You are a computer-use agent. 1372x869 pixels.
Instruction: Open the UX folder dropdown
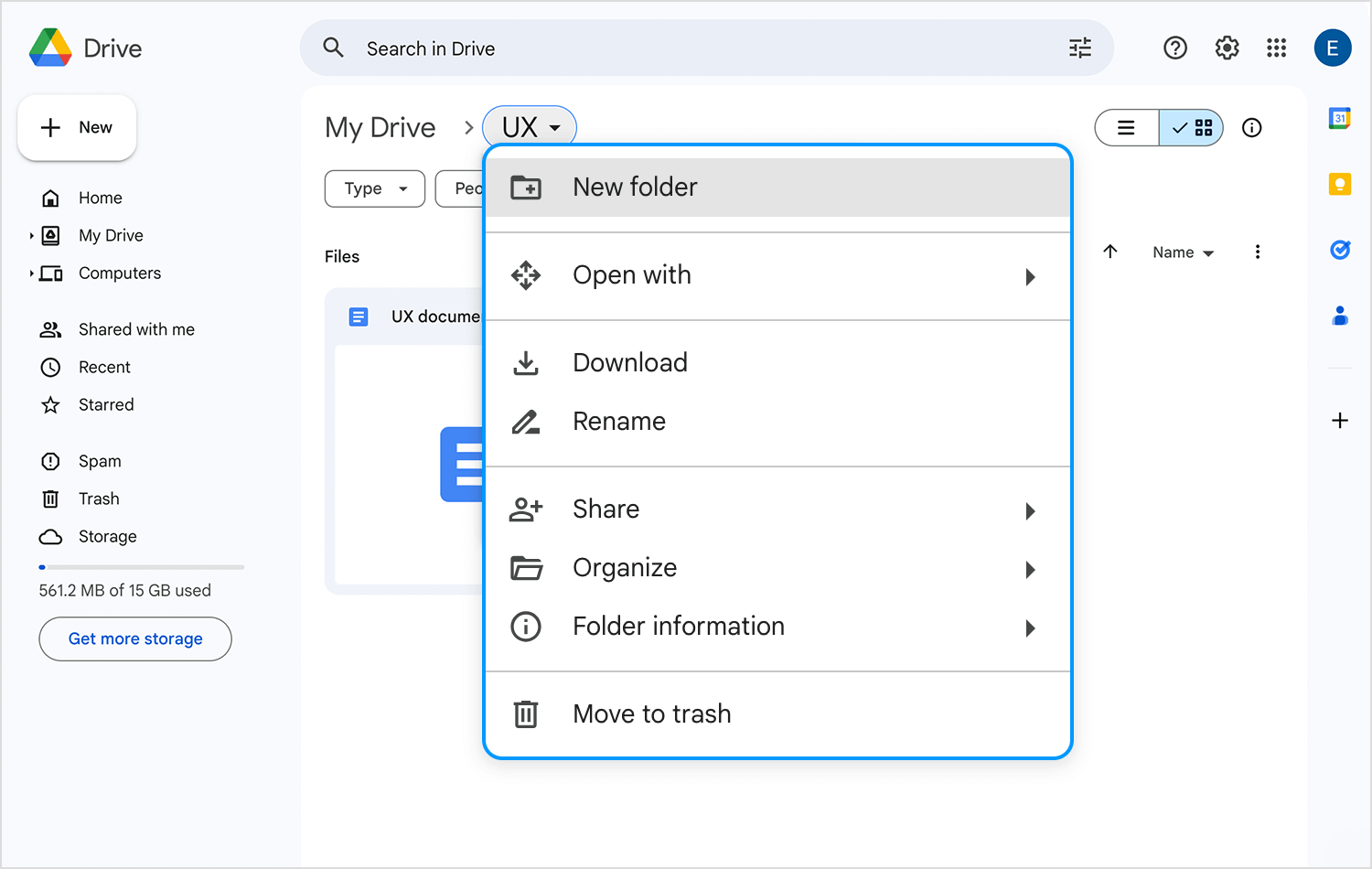(530, 127)
